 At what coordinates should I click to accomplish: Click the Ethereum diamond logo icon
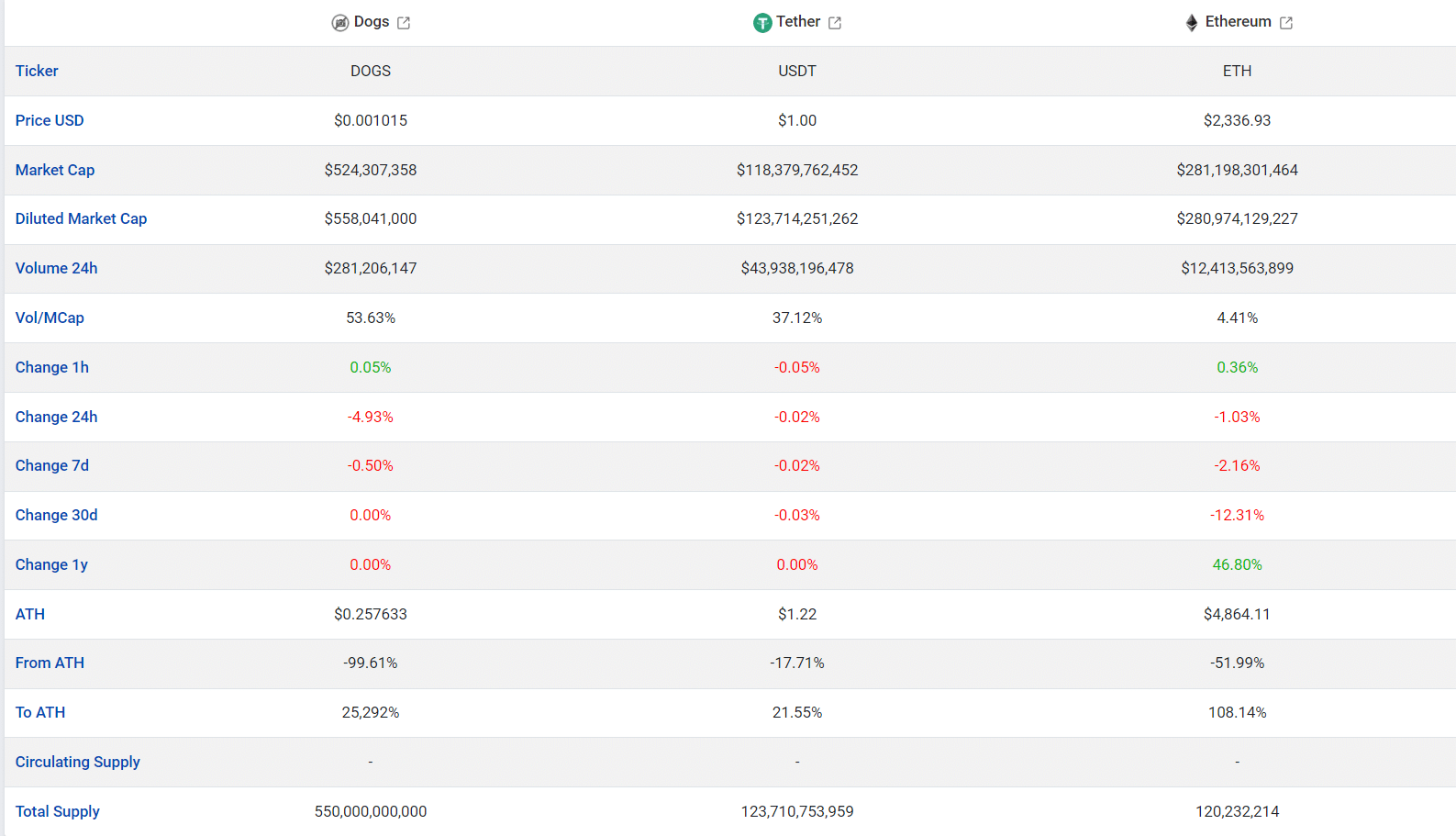1192,23
